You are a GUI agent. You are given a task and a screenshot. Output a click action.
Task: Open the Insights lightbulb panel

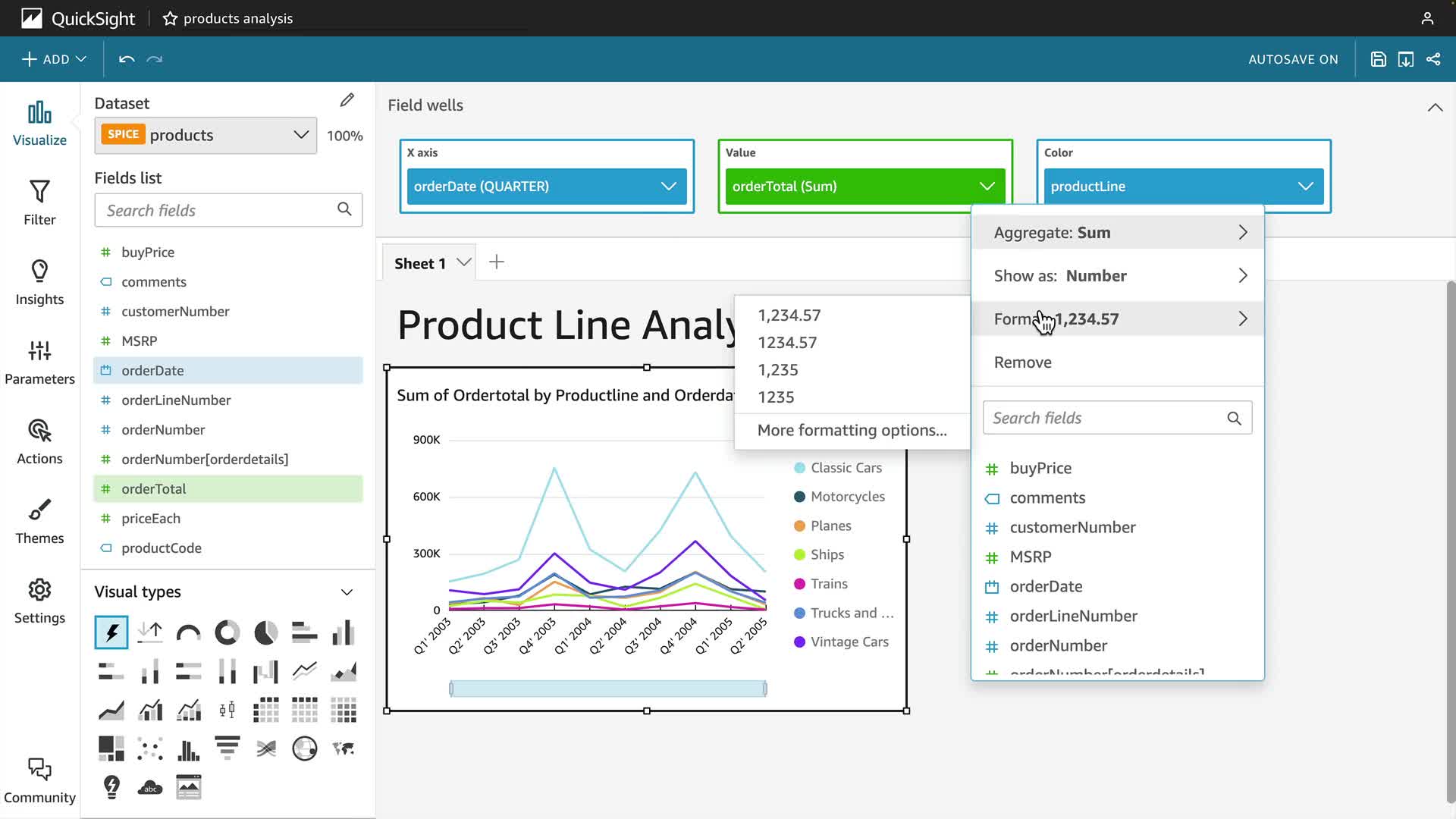39,282
